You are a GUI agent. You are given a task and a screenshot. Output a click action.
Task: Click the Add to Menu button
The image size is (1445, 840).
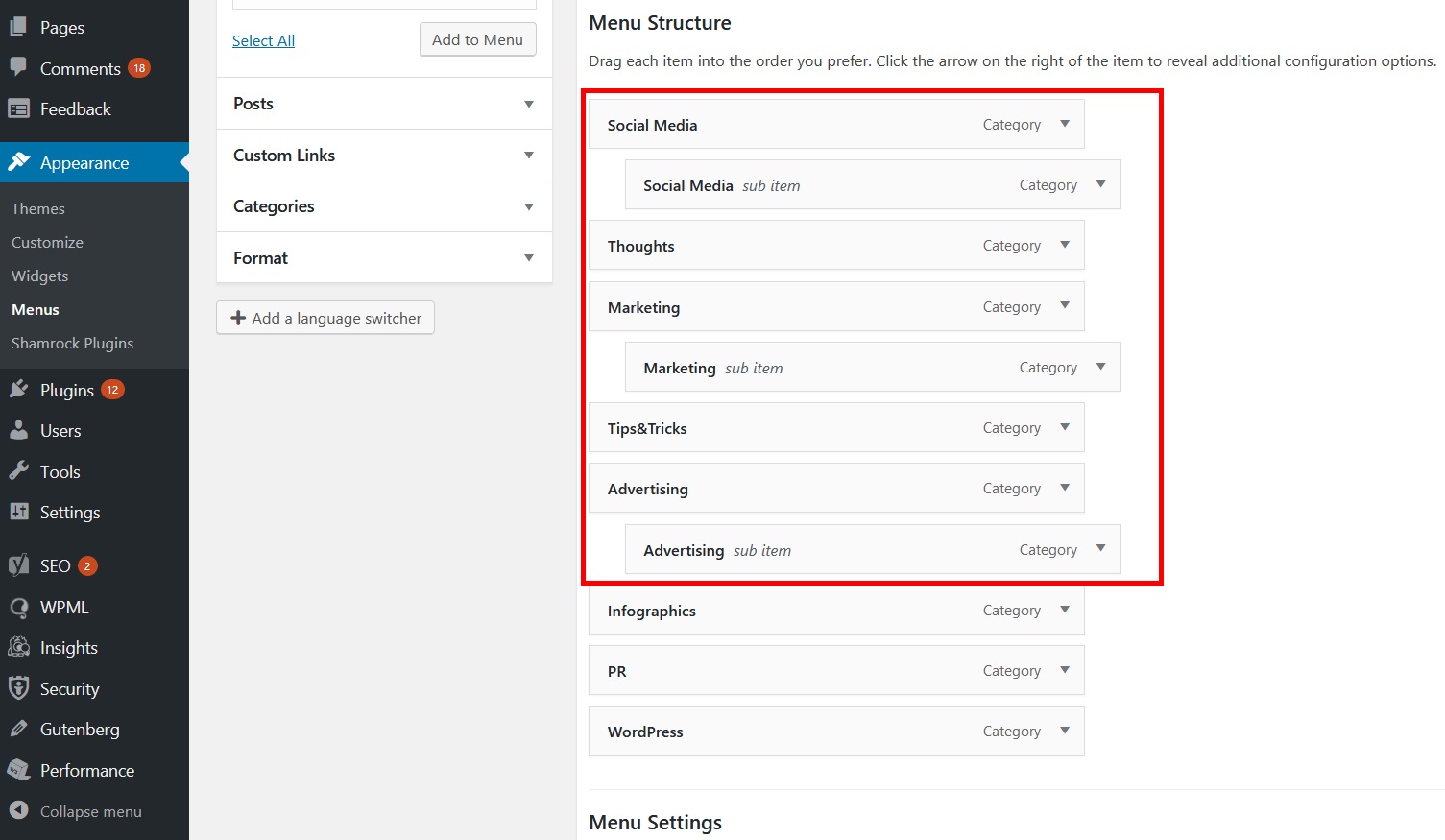[x=477, y=39]
